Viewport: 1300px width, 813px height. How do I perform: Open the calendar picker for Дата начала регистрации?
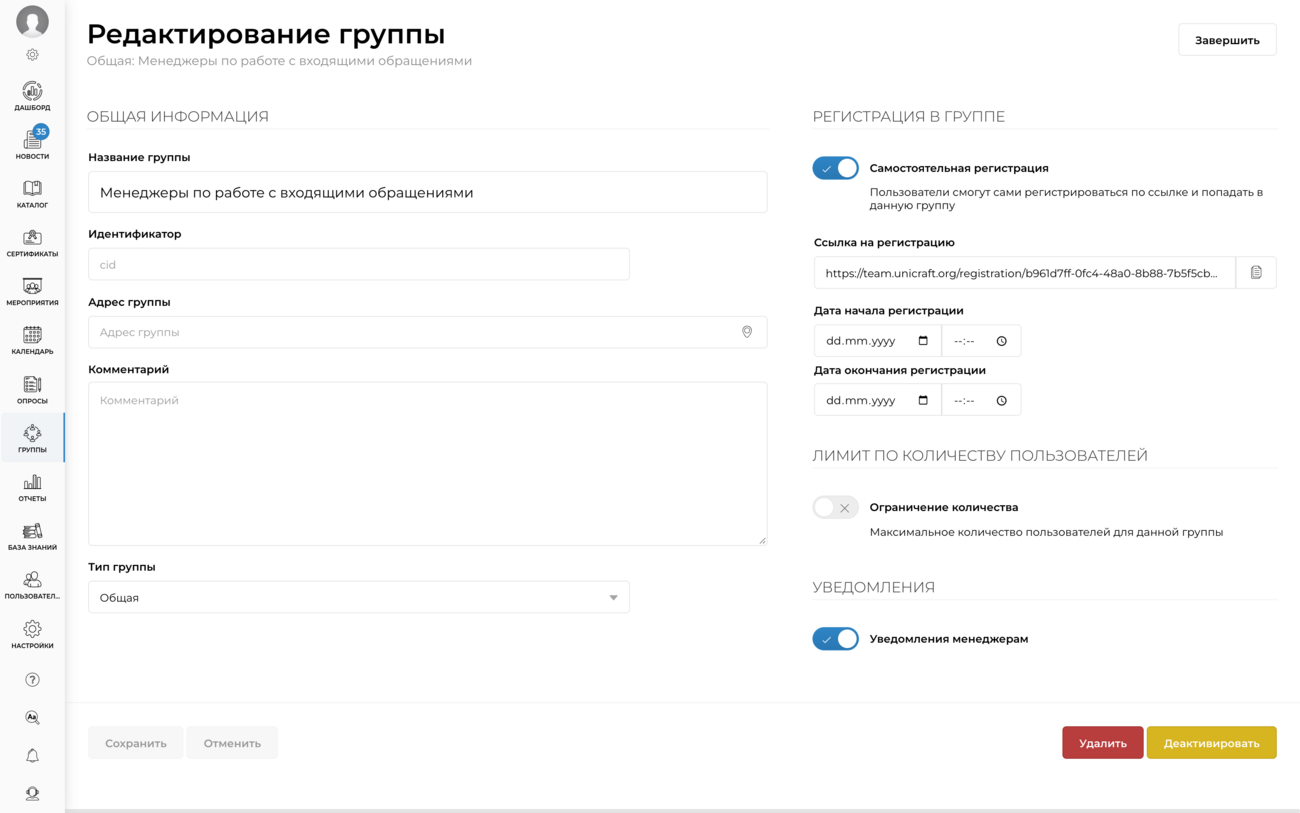pyautogui.click(x=923, y=341)
